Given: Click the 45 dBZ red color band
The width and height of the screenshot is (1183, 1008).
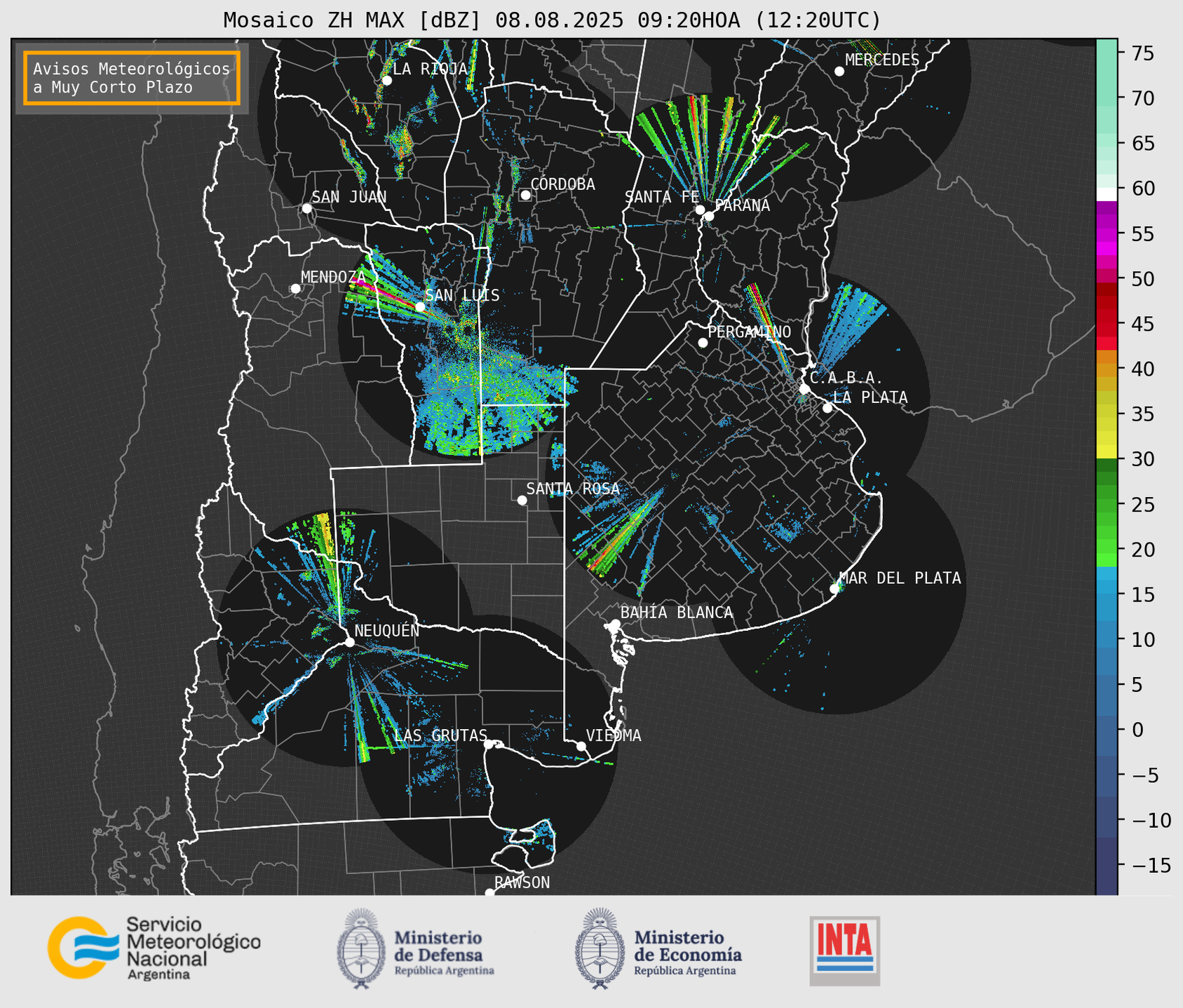Looking at the screenshot, I should pos(1107,323).
